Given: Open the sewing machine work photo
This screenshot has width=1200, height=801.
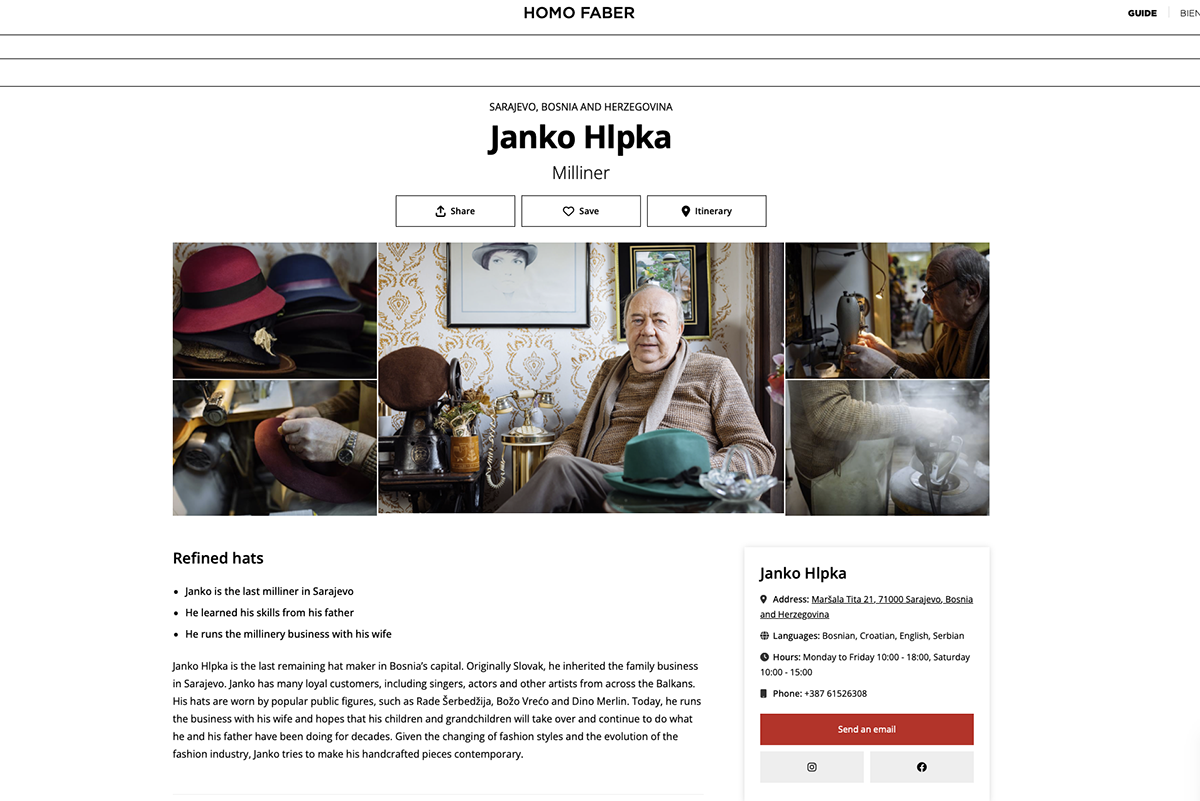Looking at the screenshot, I should (x=887, y=310).
